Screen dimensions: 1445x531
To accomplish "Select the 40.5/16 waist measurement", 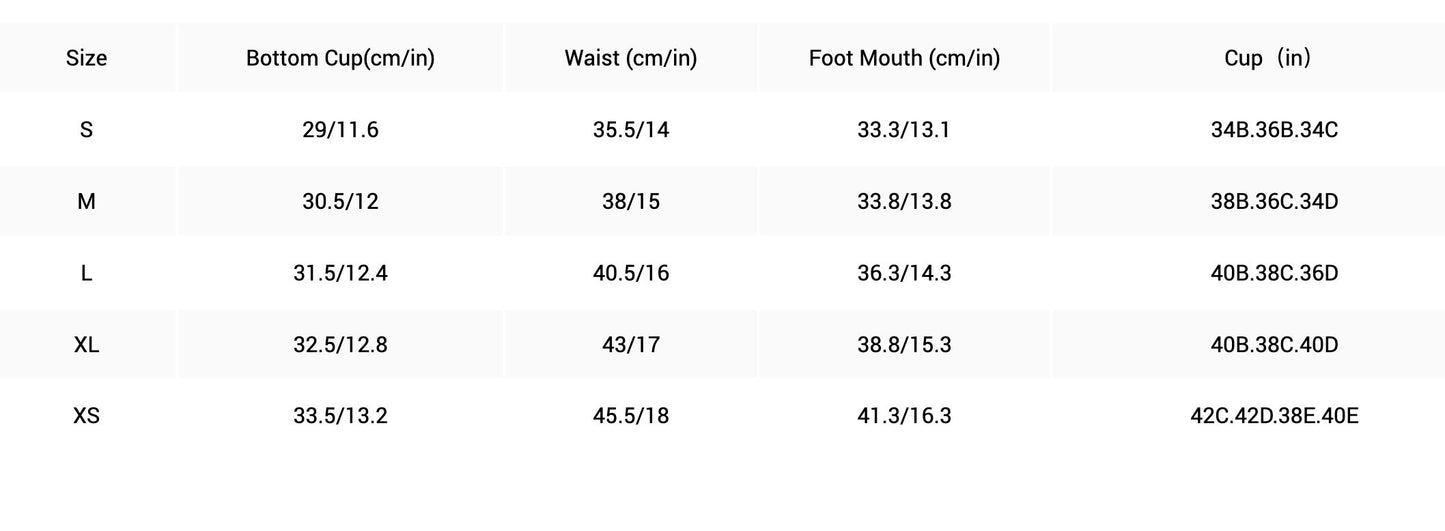I will (630, 273).
